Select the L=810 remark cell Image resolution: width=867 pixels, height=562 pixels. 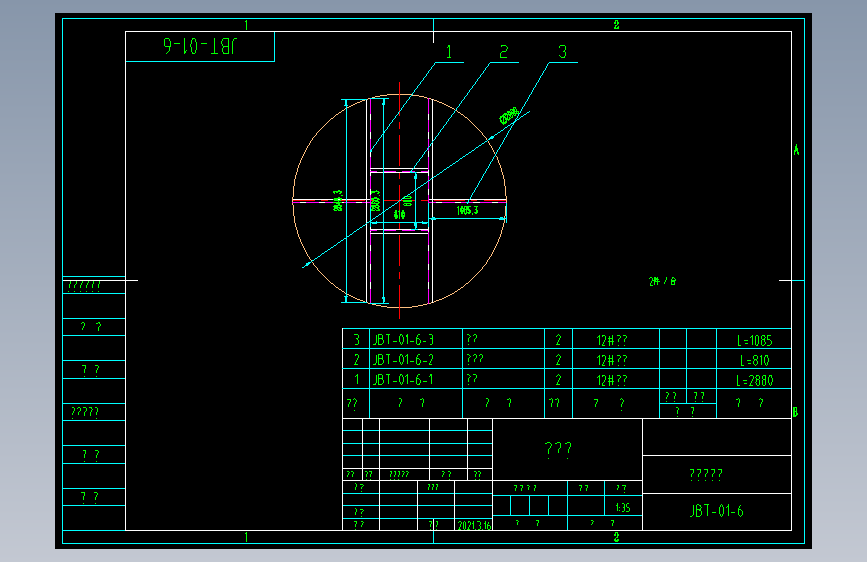click(754, 360)
